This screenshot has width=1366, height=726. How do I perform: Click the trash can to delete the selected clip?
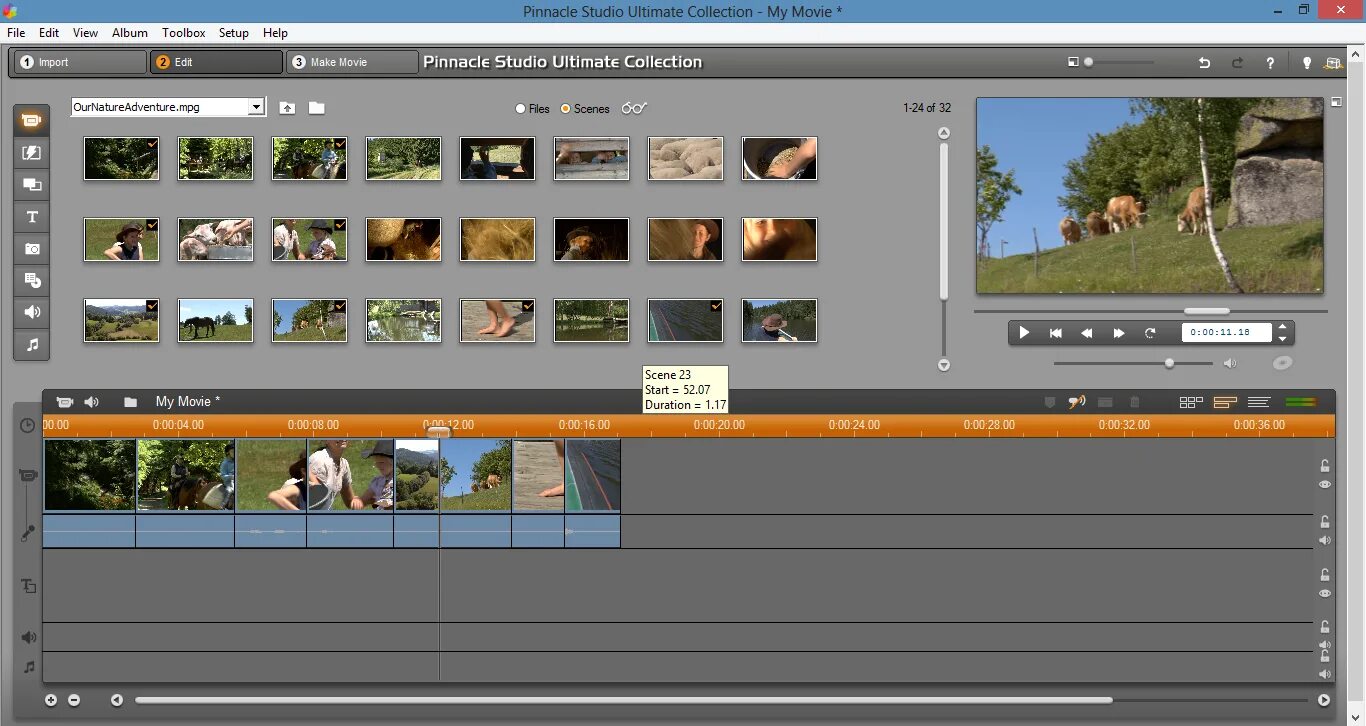point(1134,402)
